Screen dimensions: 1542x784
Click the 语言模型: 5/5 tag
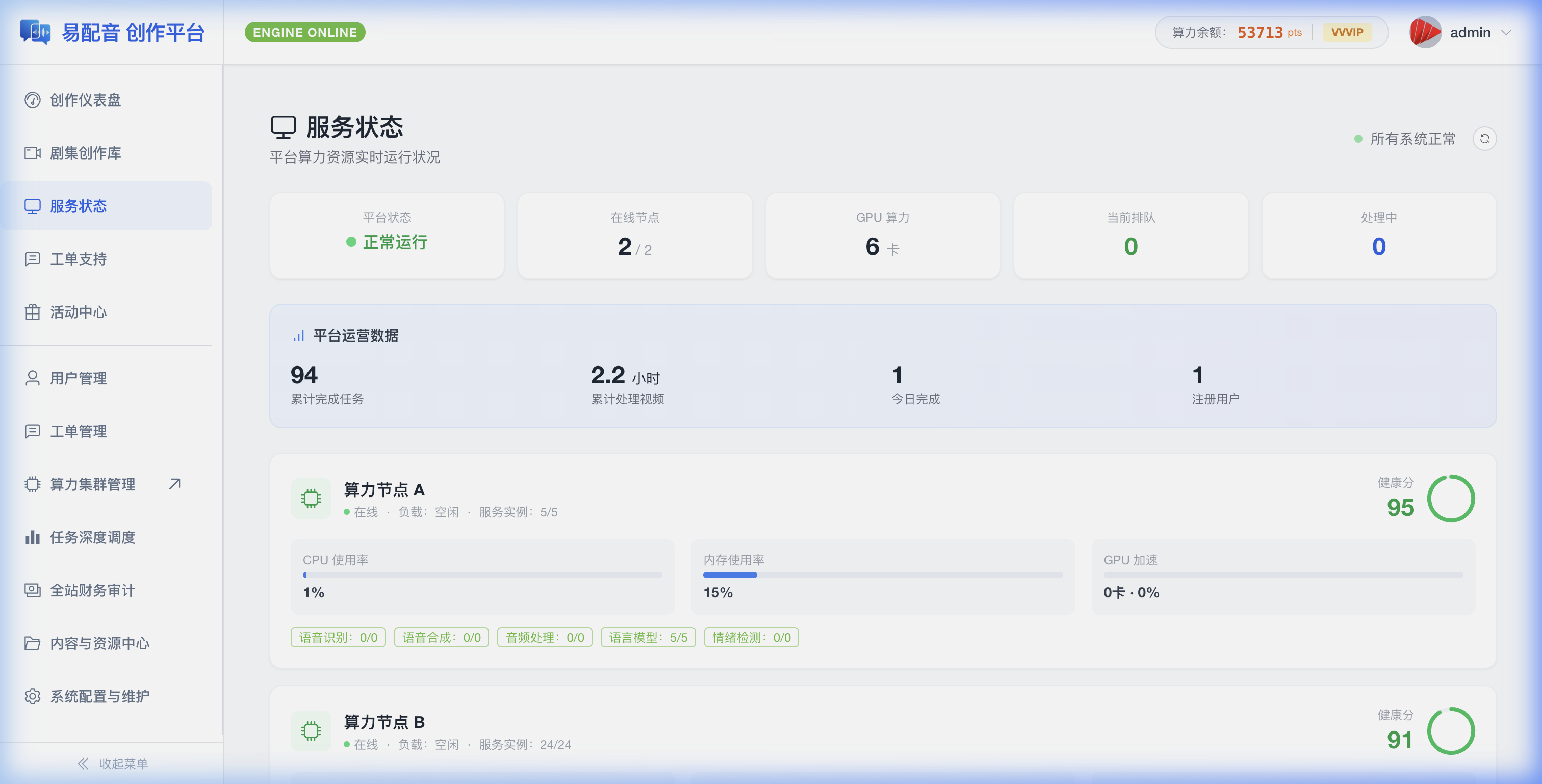coord(648,637)
